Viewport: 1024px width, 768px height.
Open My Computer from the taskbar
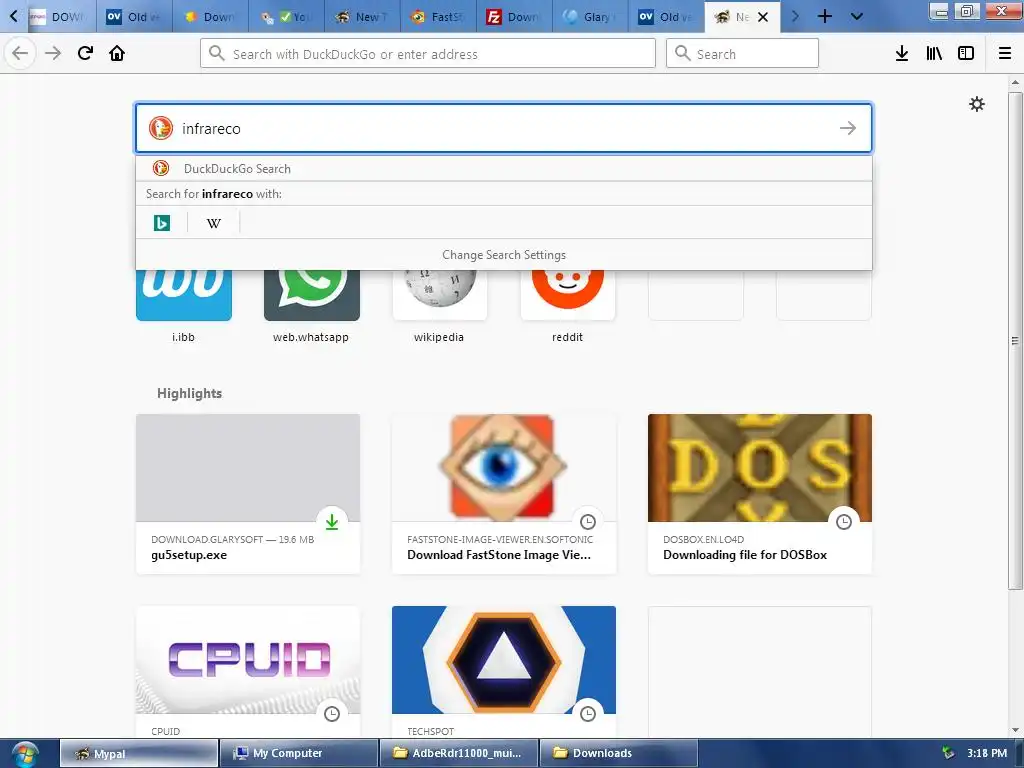tap(298, 753)
